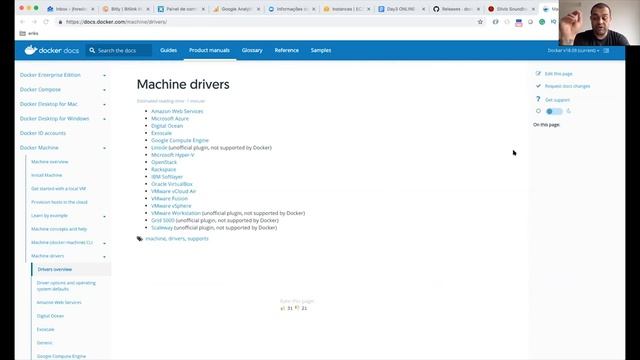Open the Amazon Web Services driver link
The image size is (640, 360).
(x=177, y=111)
